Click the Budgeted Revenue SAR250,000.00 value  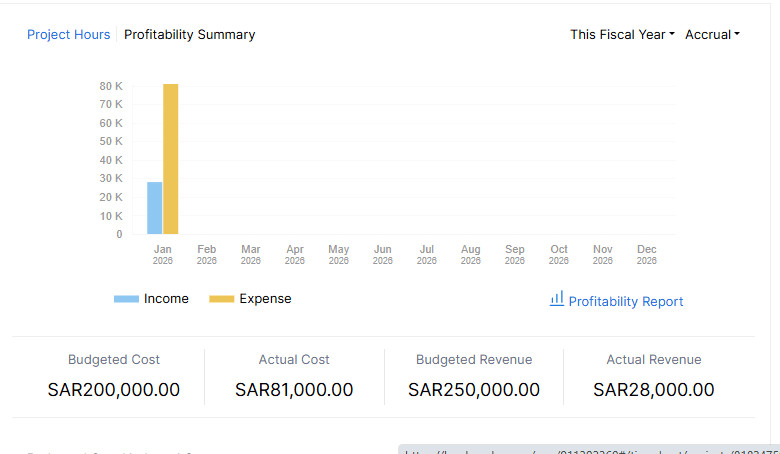pos(474,390)
